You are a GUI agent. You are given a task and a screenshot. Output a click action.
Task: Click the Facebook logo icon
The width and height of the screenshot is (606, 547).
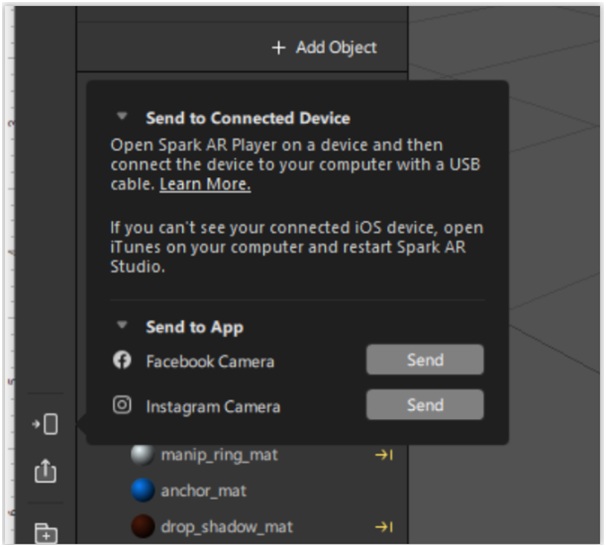click(x=122, y=360)
